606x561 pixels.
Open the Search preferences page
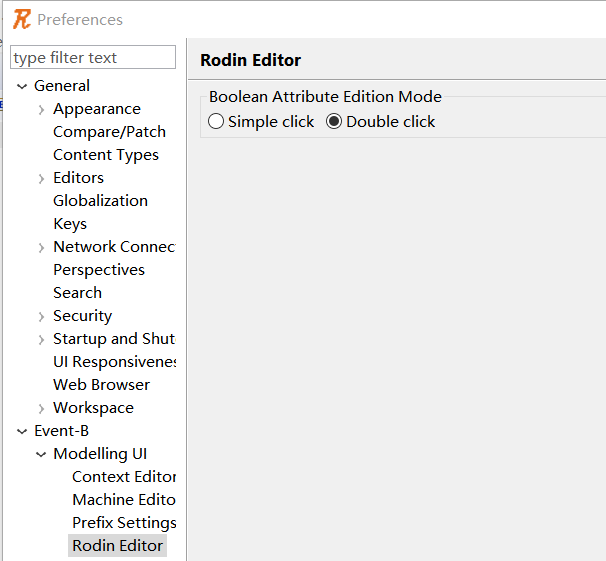[77, 292]
